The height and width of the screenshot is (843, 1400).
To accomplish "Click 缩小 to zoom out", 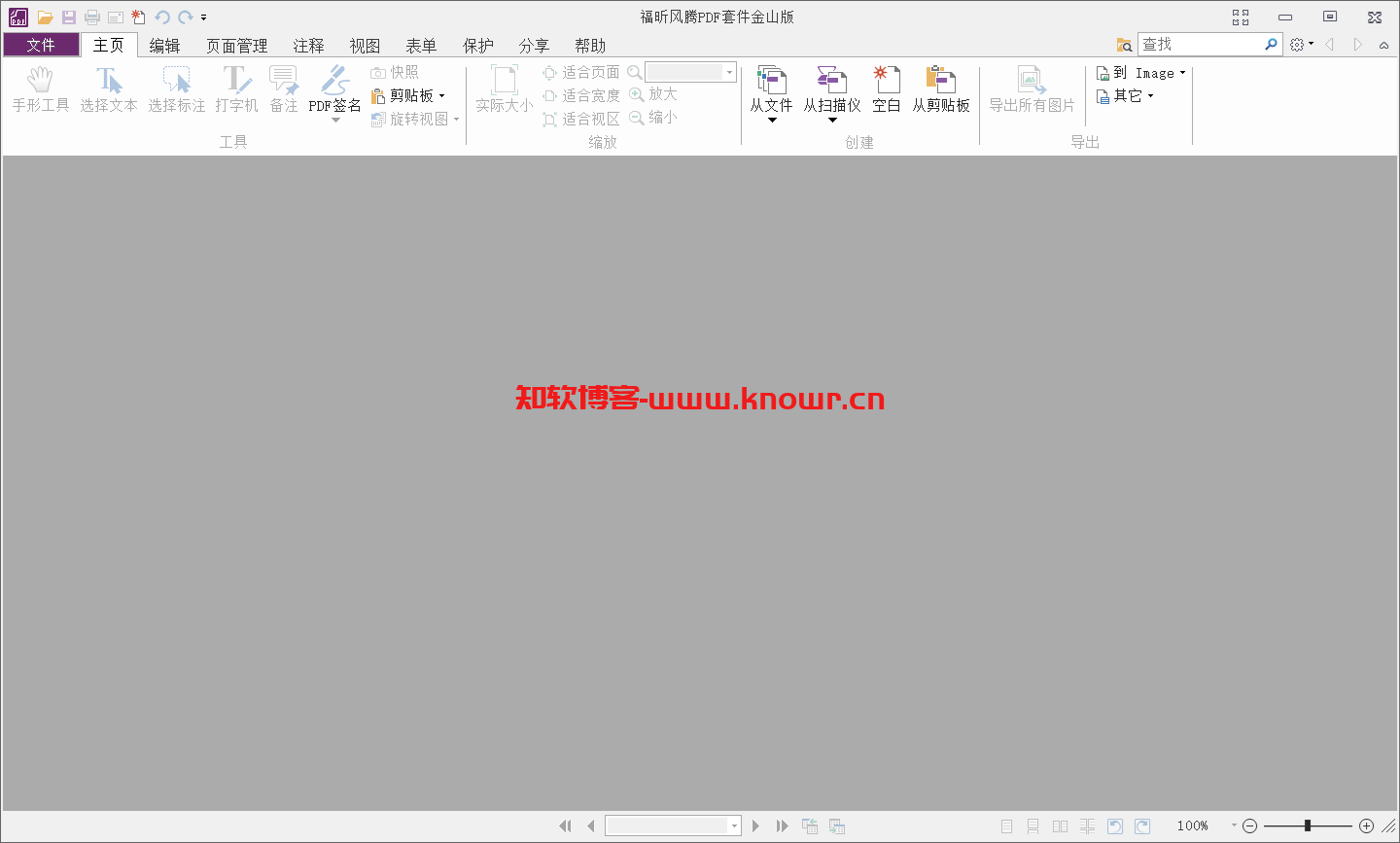I will (x=653, y=118).
